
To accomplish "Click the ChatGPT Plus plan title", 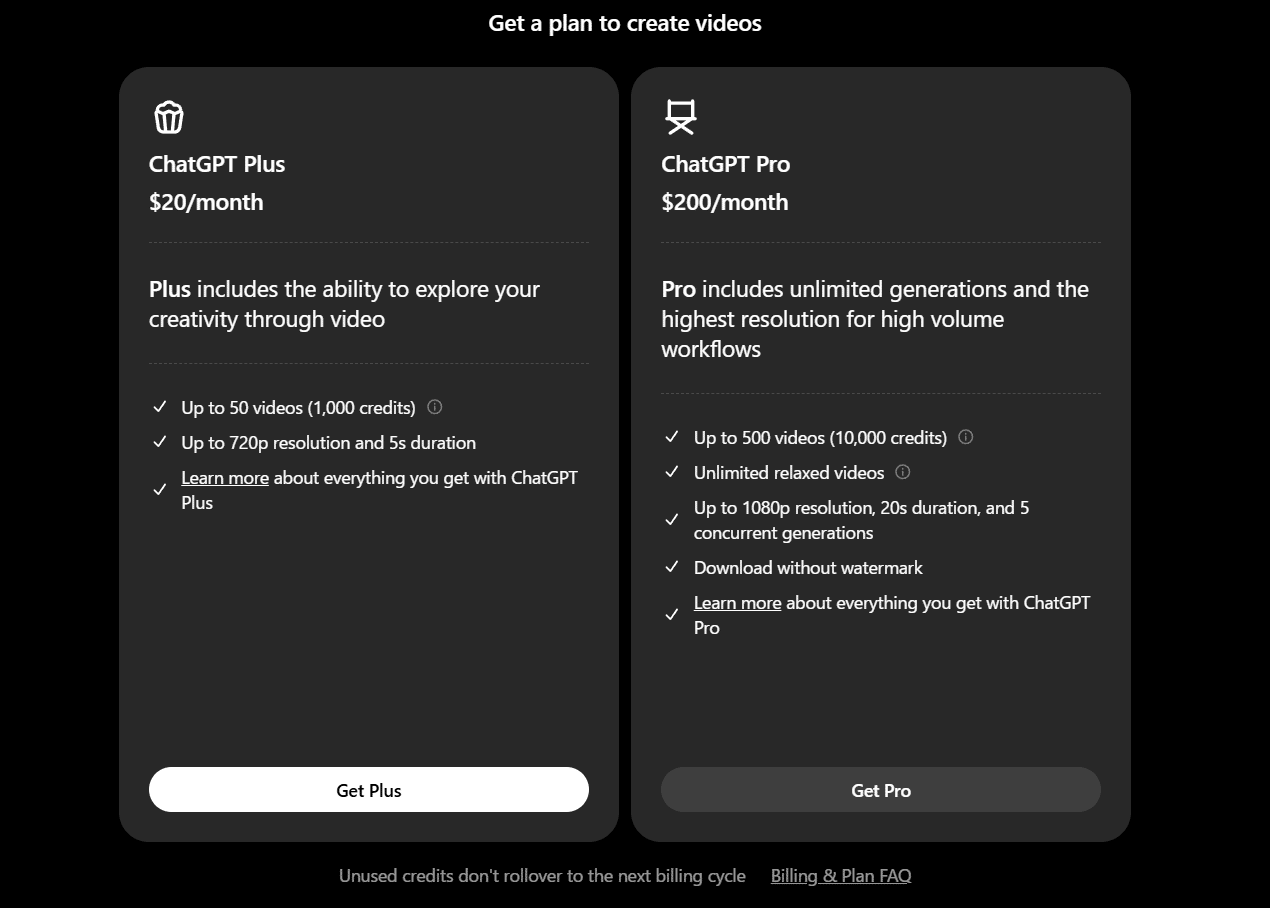I will (x=217, y=164).
